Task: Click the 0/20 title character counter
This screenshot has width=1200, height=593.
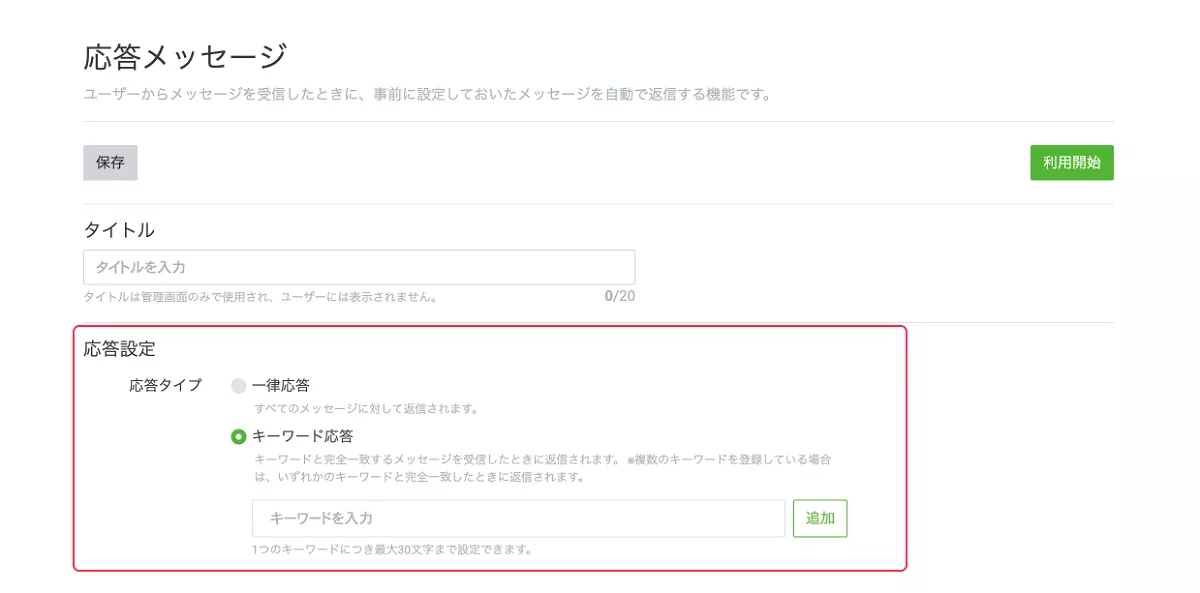Action: pyautogui.click(x=619, y=296)
